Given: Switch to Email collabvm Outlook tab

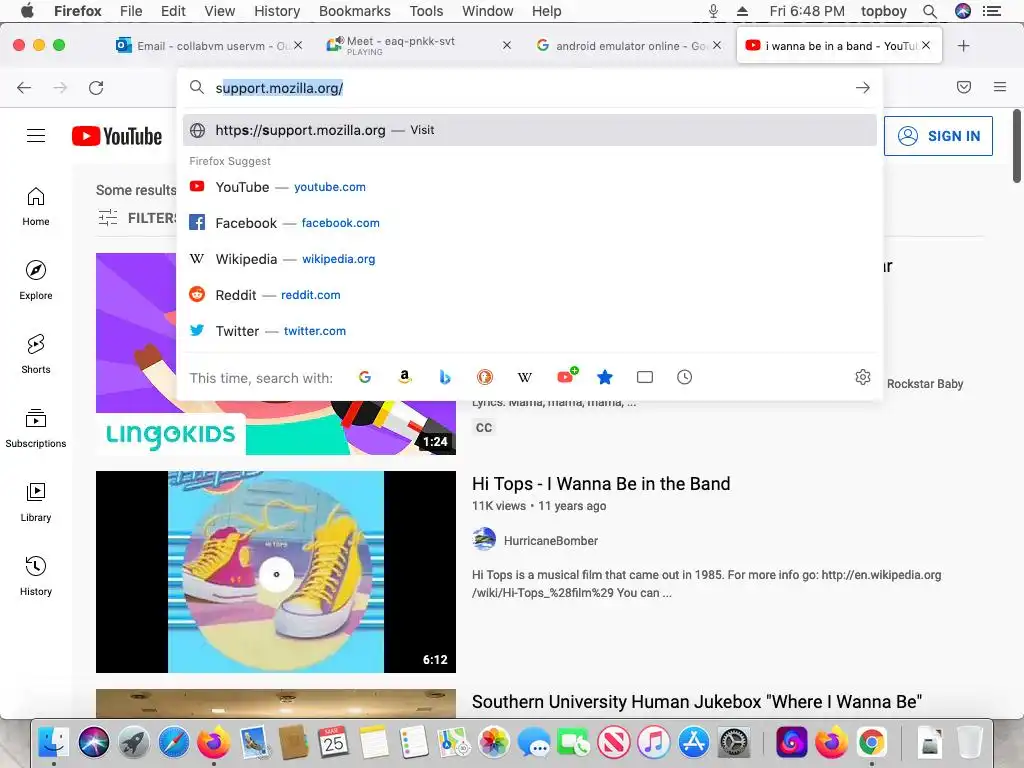Looking at the screenshot, I should coord(208,46).
